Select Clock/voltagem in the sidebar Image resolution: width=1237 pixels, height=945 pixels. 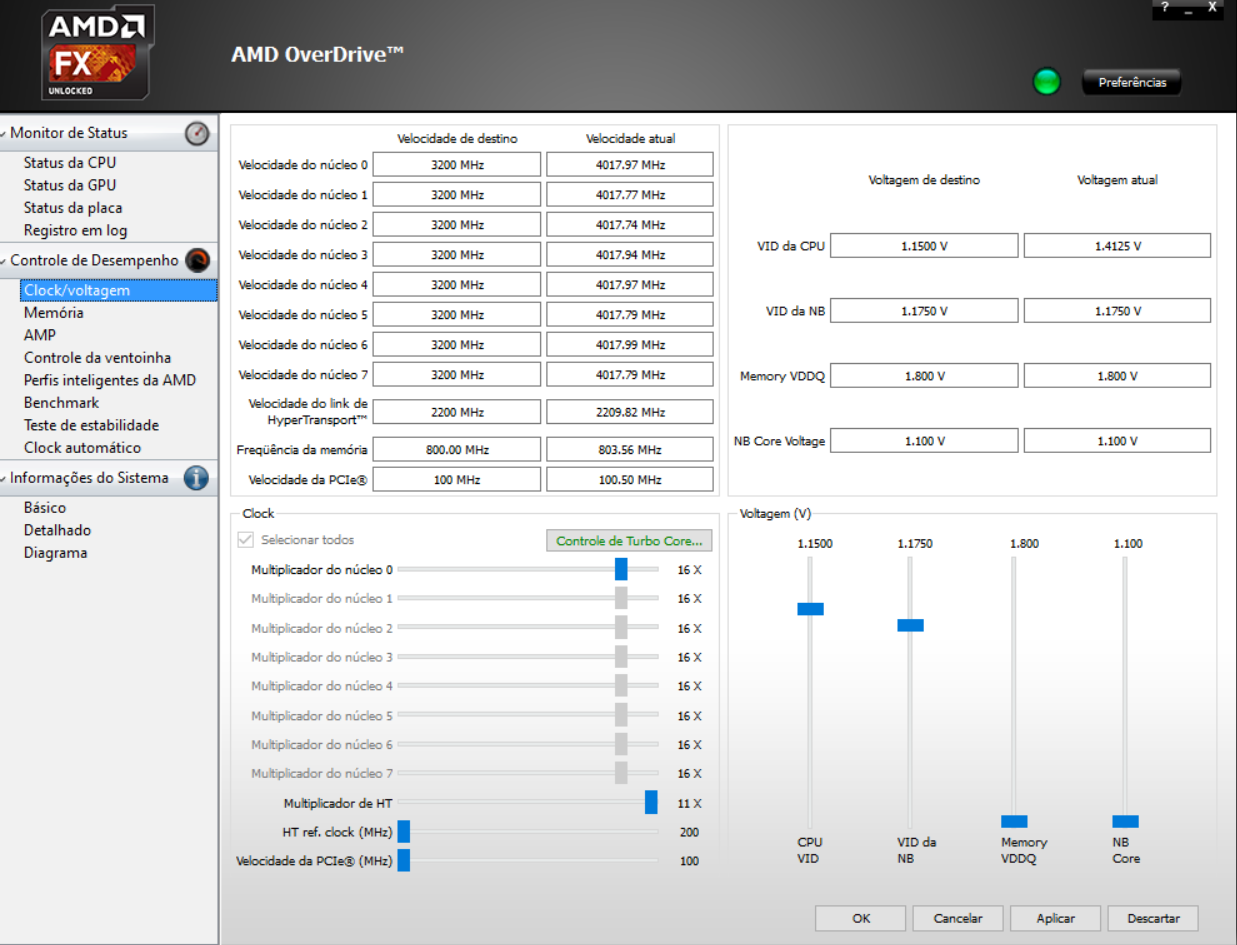coord(118,290)
